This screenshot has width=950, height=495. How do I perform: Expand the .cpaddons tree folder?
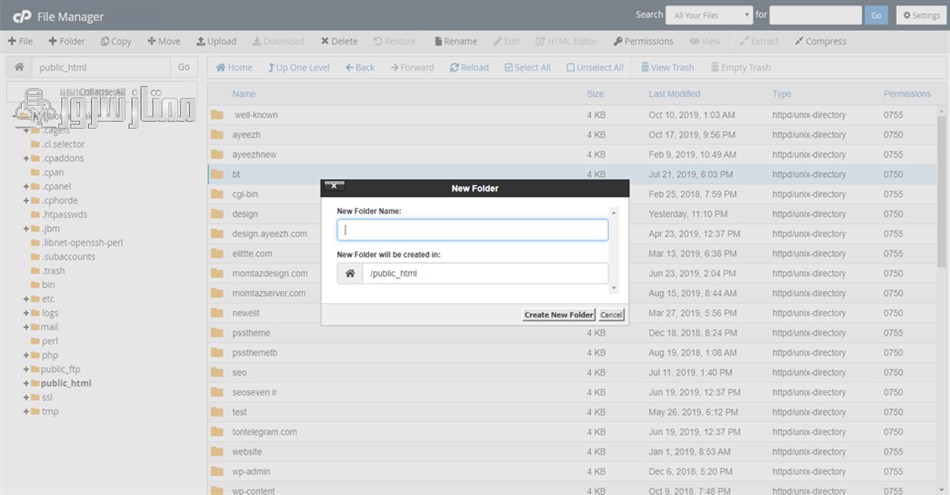[x=26, y=158]
